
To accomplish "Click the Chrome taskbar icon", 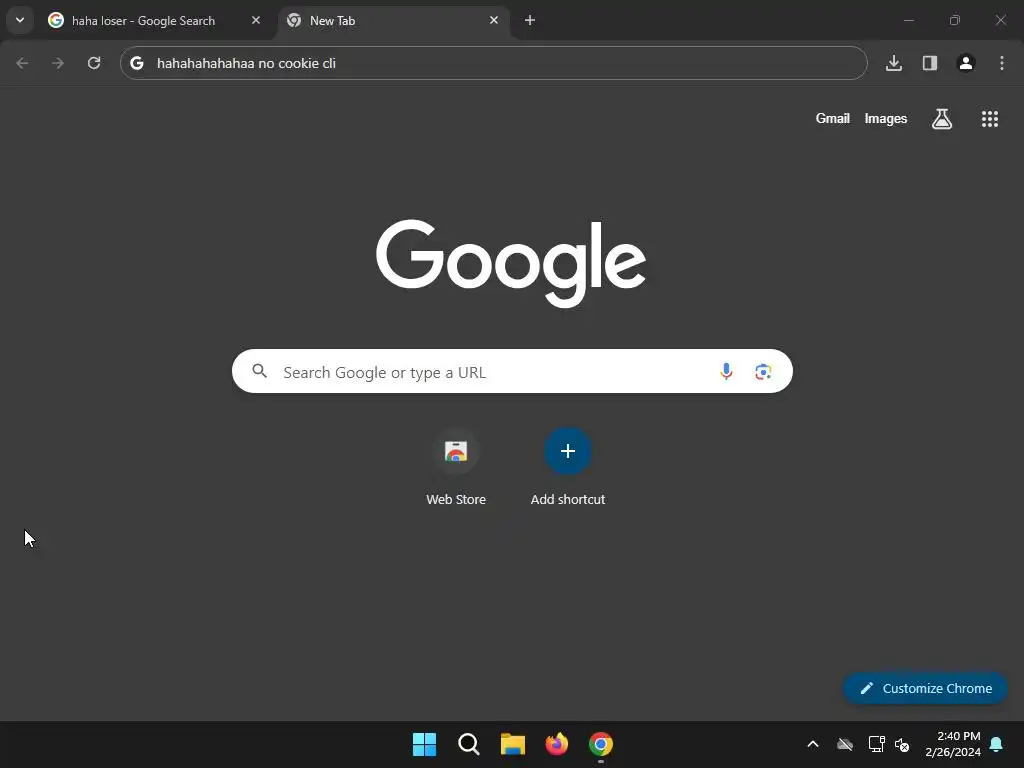I will pos(601,744).
